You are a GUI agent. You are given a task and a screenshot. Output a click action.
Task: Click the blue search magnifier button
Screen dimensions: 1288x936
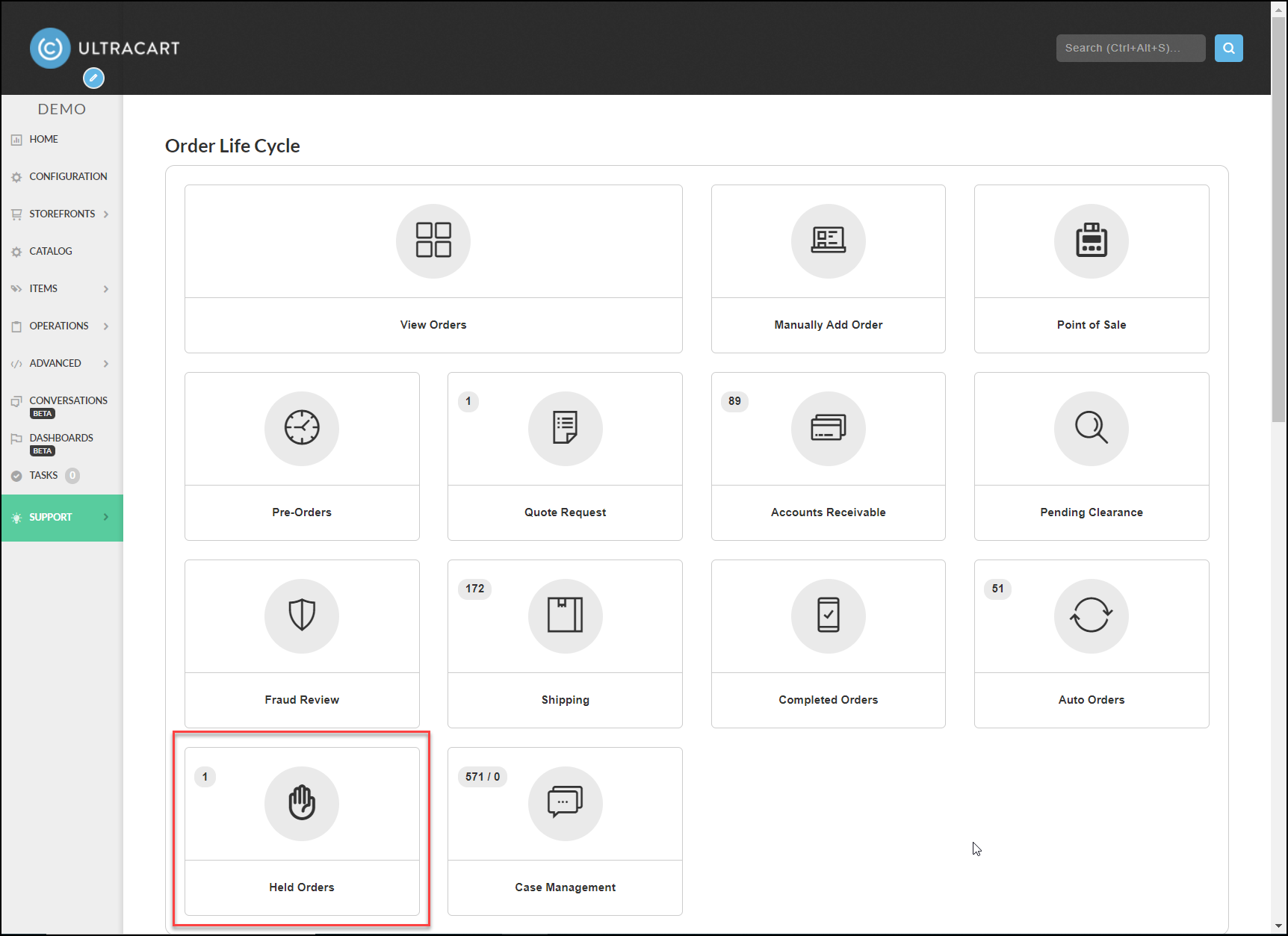pos(1229,48)
